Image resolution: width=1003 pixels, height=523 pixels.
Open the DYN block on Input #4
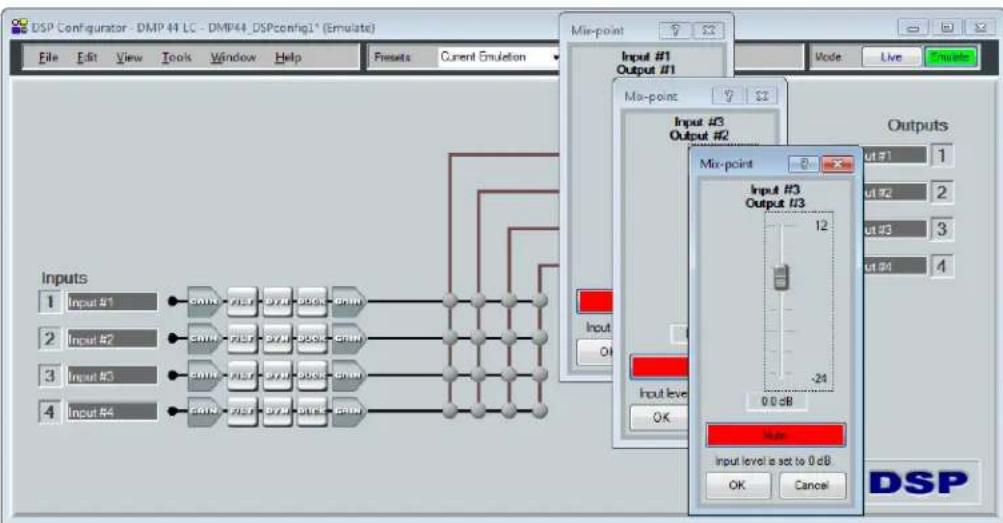point(278,411)
